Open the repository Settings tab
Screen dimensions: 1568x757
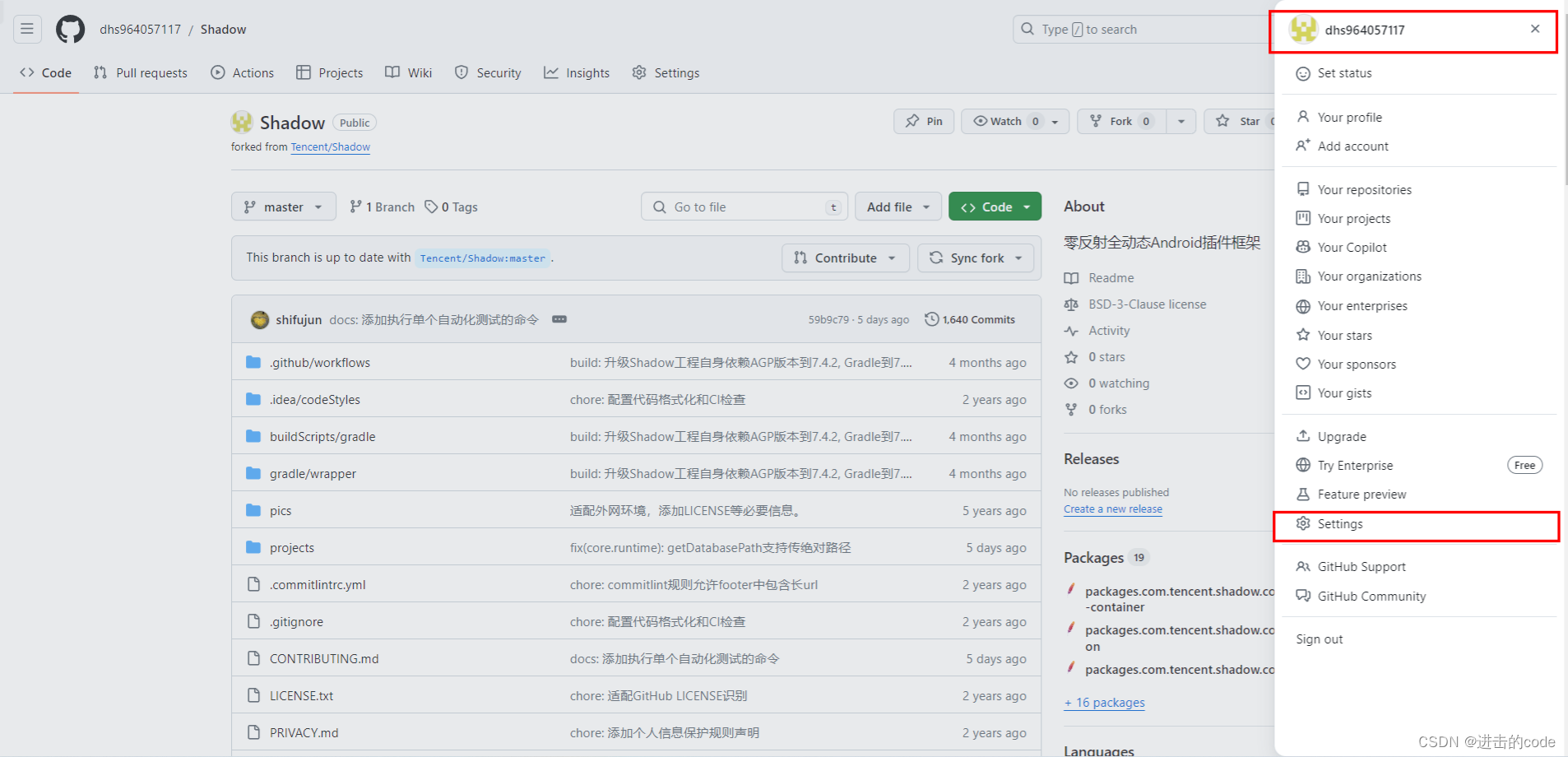666,72
